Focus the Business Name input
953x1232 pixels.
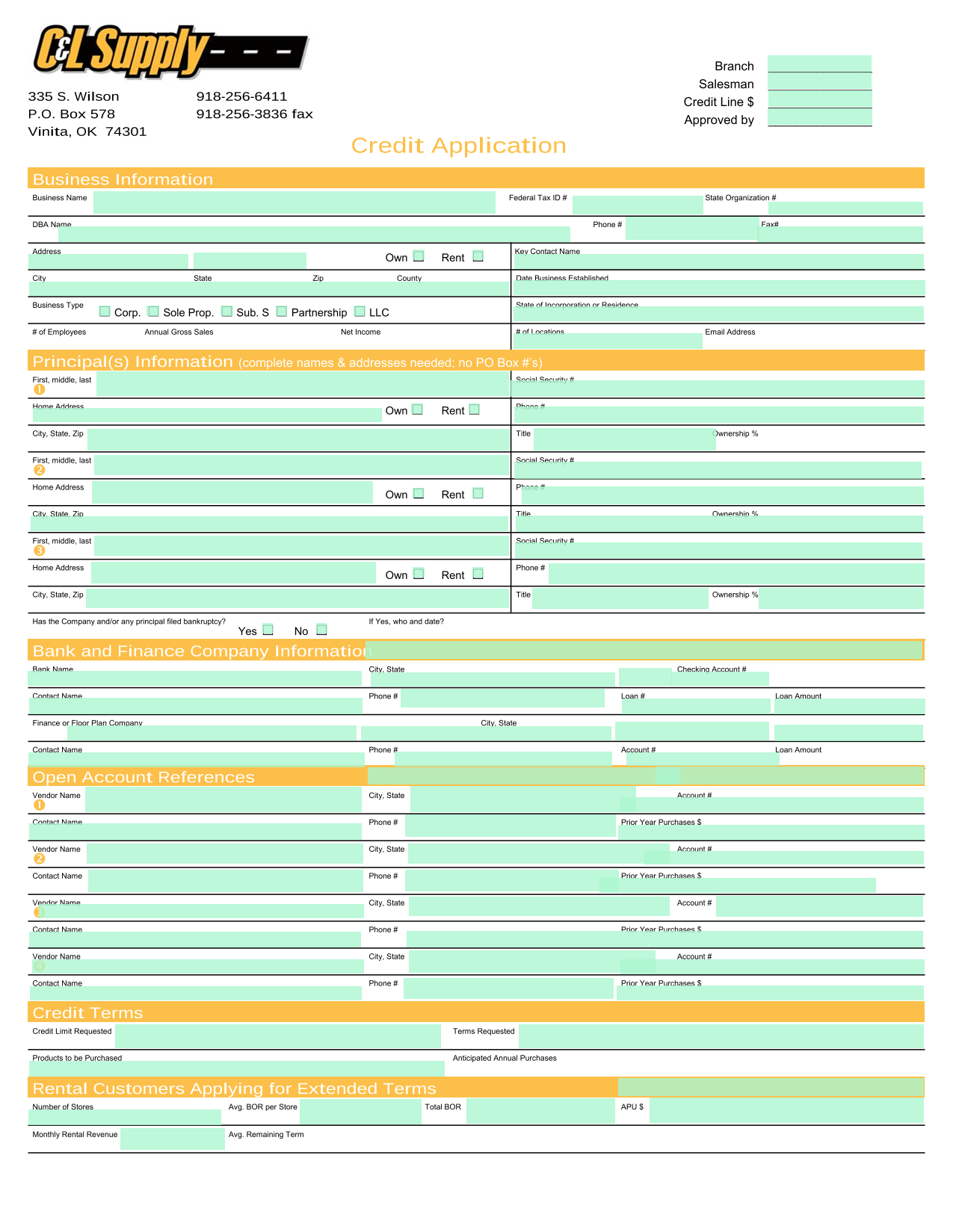294,202
